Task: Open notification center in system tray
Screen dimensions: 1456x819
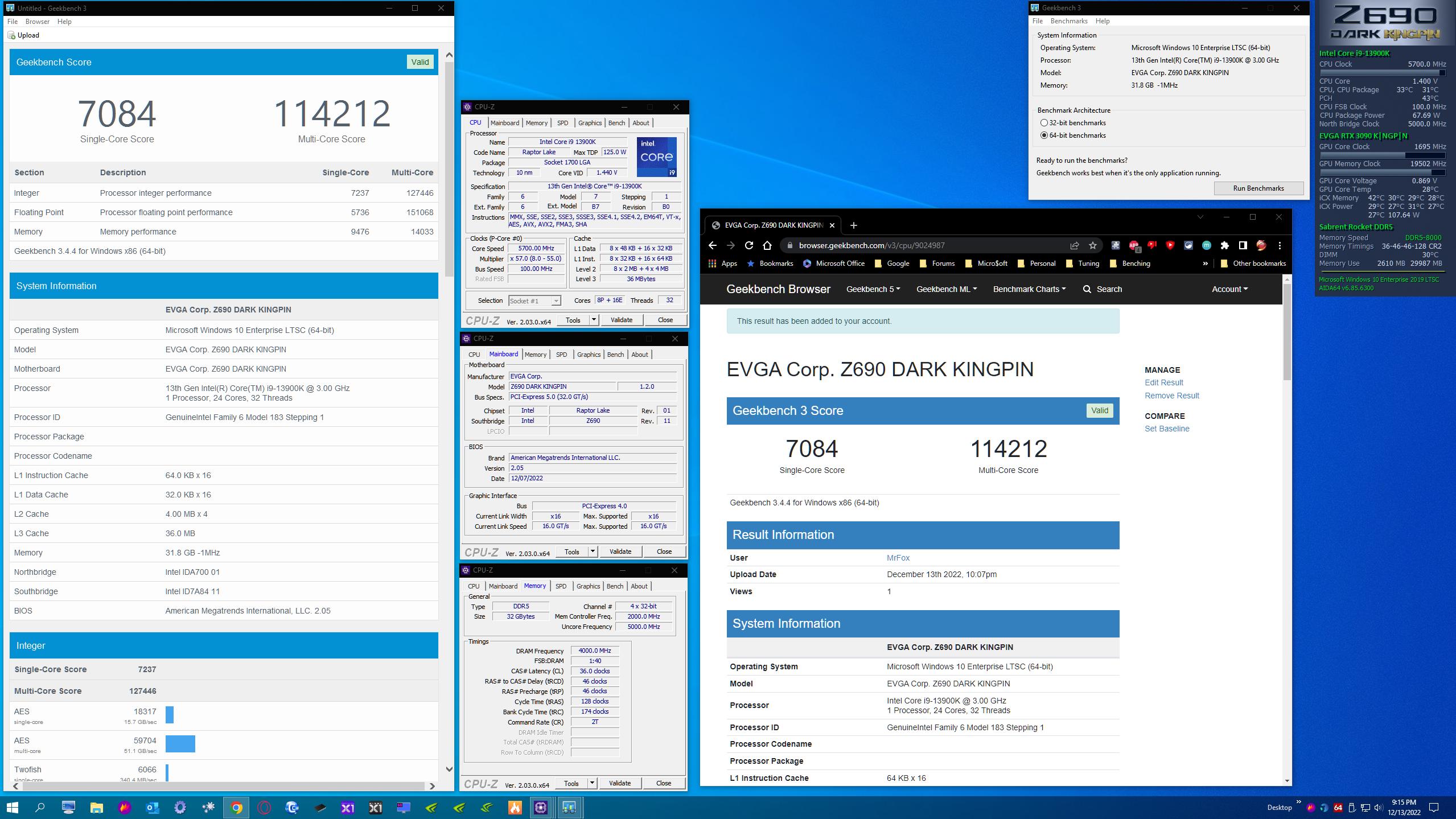Action: (x=1434, y=808)
